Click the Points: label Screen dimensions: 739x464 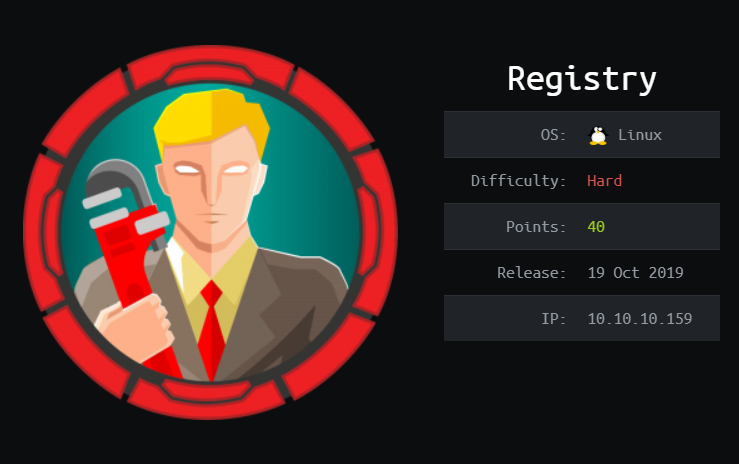coord(536,227)
